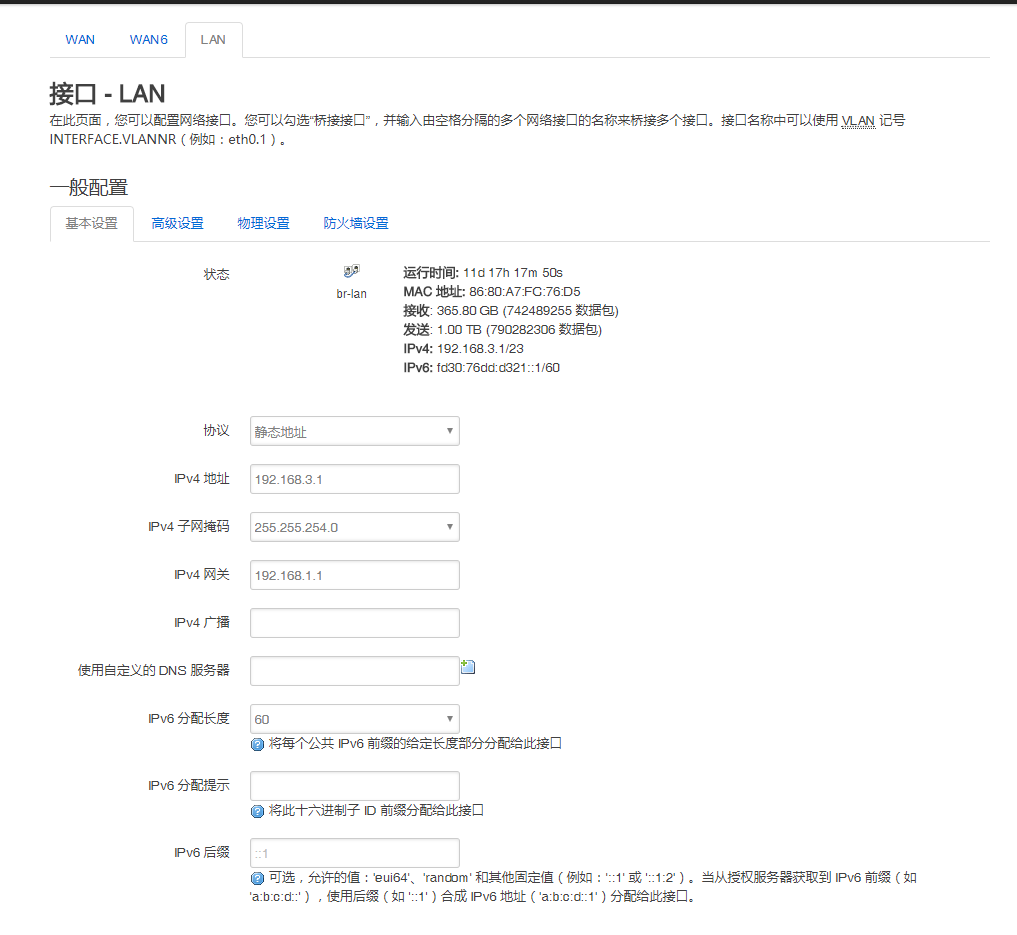Switch to the 高级设置 tab
Viewport: 1017px width, 935px height.
click(x=177, y=224)
